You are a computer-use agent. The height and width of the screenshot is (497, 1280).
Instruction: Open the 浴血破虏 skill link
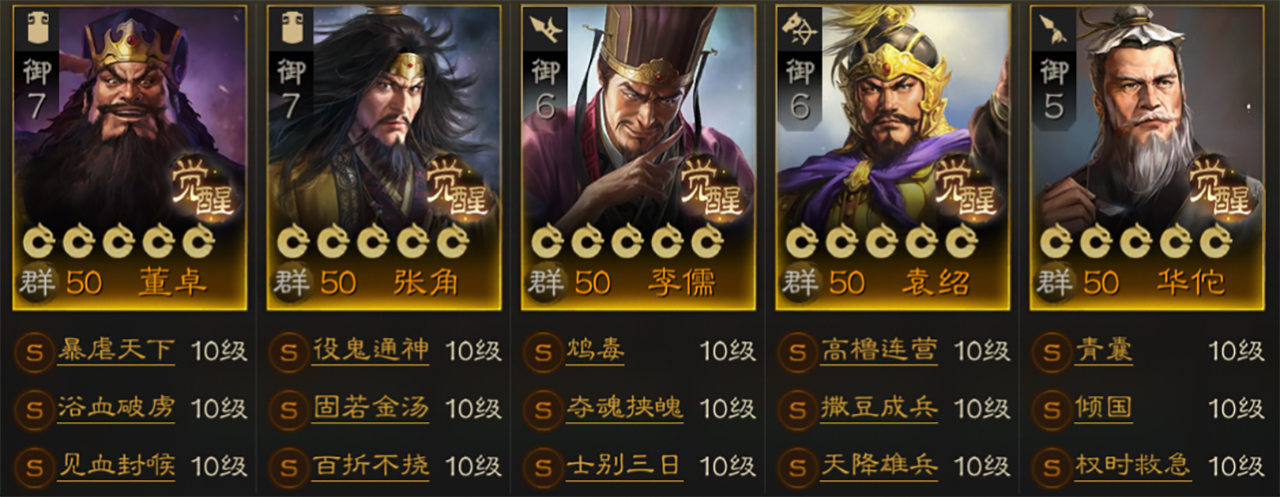click(x=117, y=408)
